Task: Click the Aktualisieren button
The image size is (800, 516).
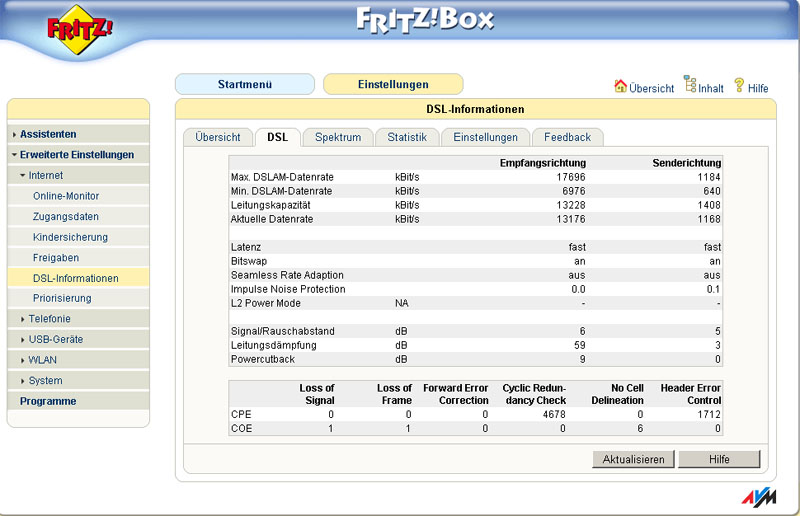Action: pyautogui.click(x=633, y=459)
